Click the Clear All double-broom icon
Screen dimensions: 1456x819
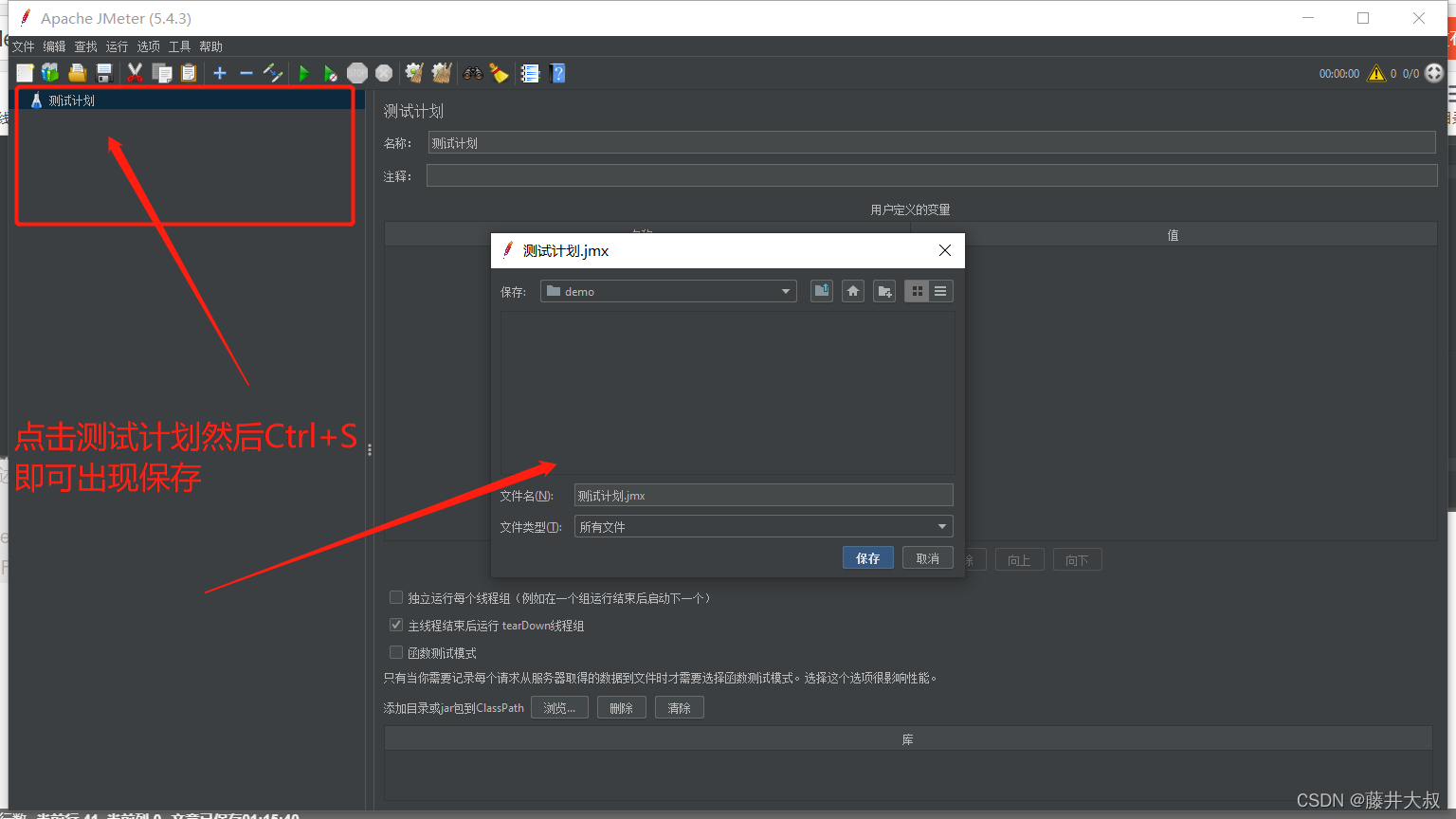tap(442, 73)
